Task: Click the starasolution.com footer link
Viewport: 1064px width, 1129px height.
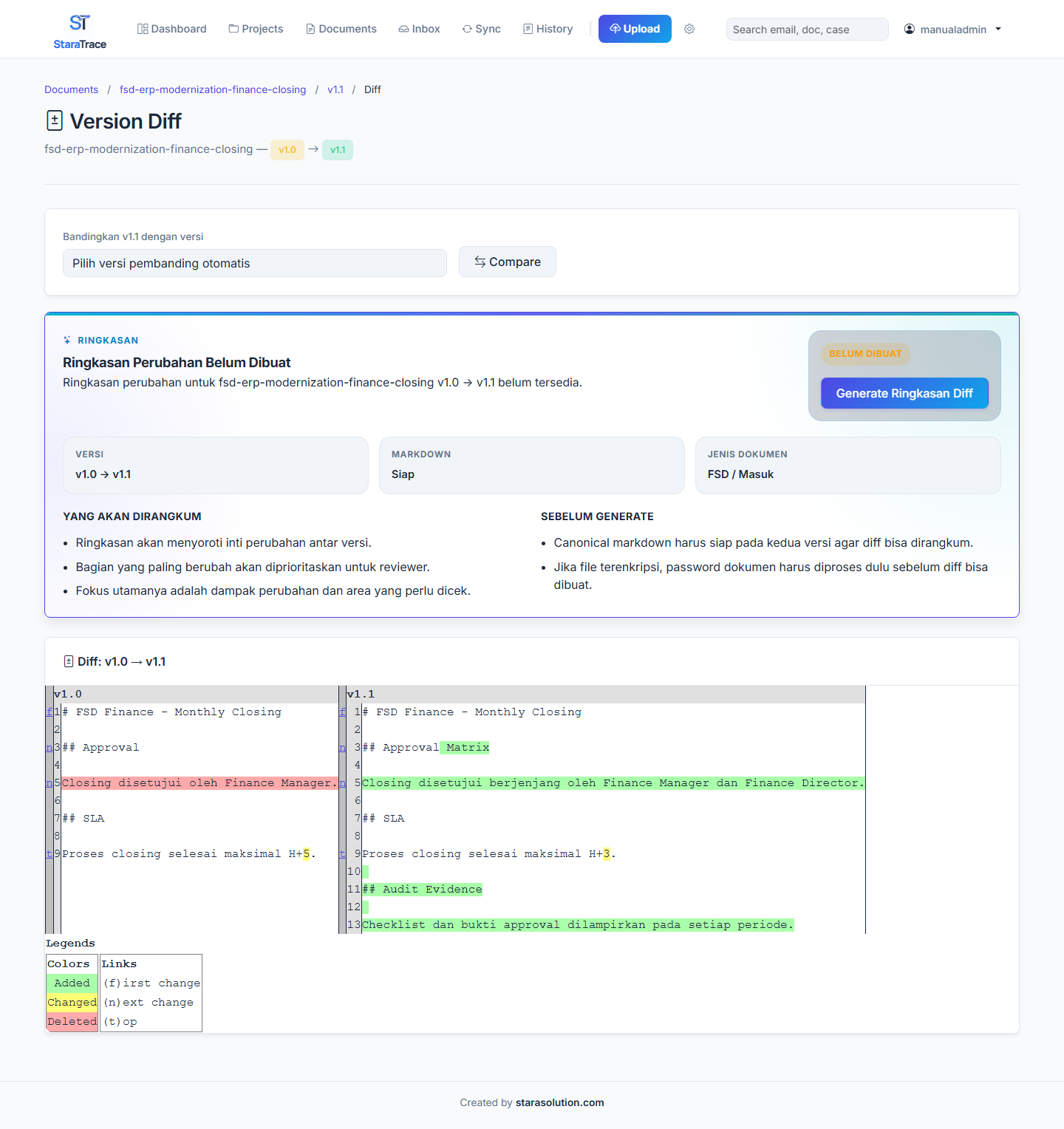Action: 559,1102
